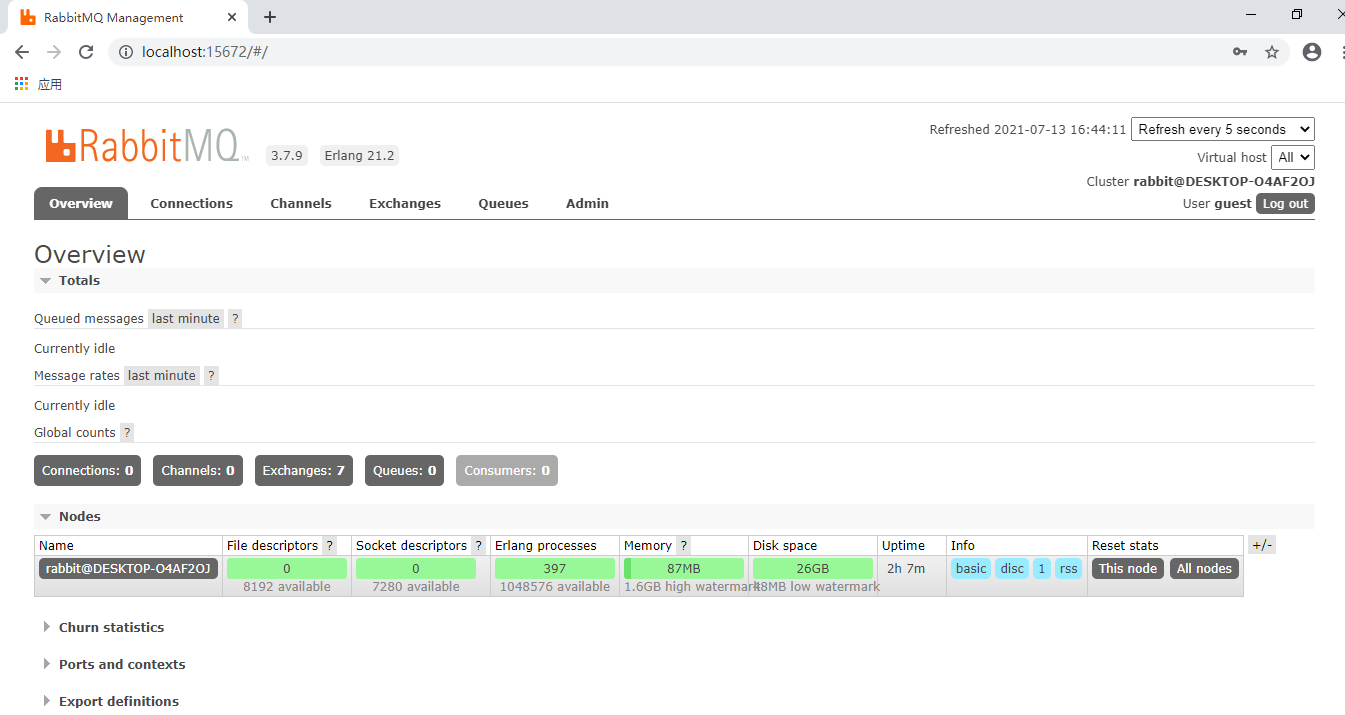The height and width of the screenshot is (715, 1345).
Task: Log out of guest user
Action: (1285, 203)
